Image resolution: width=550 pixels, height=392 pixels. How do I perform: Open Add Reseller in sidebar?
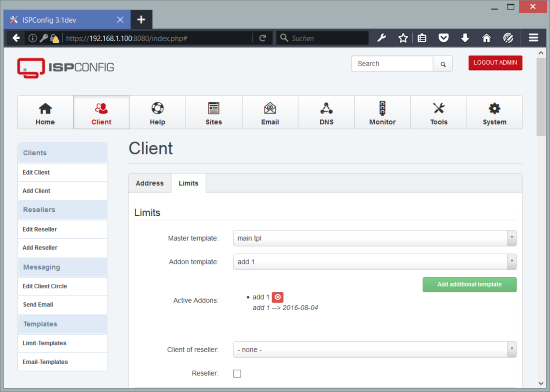[62, 248]
